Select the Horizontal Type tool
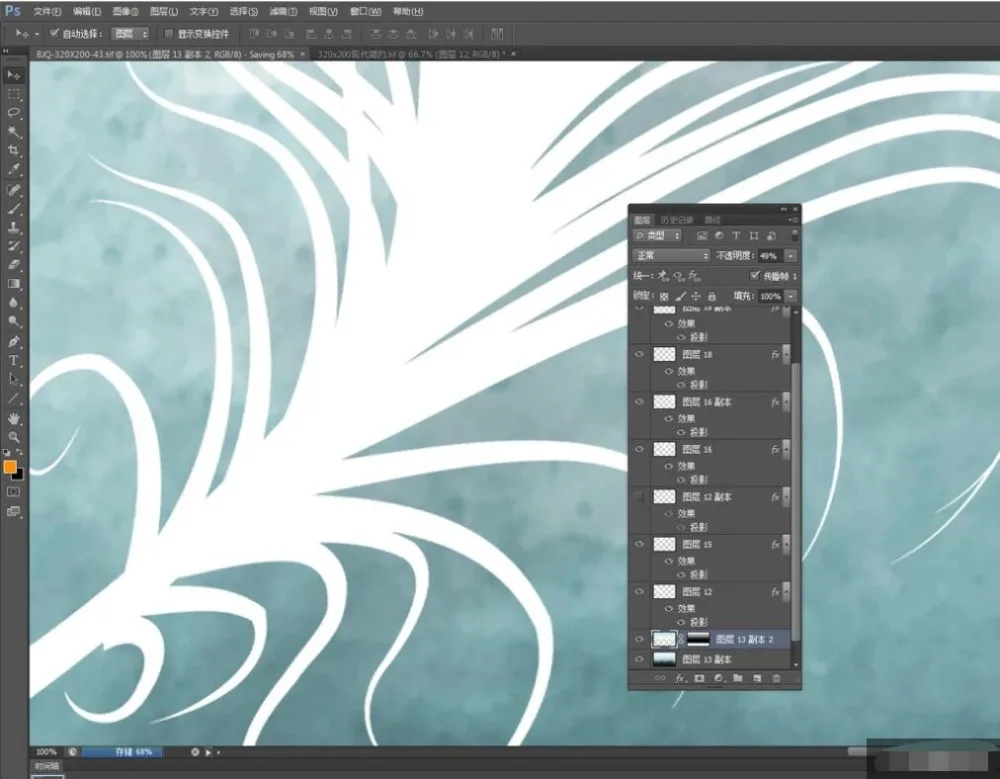 (13, 360)
